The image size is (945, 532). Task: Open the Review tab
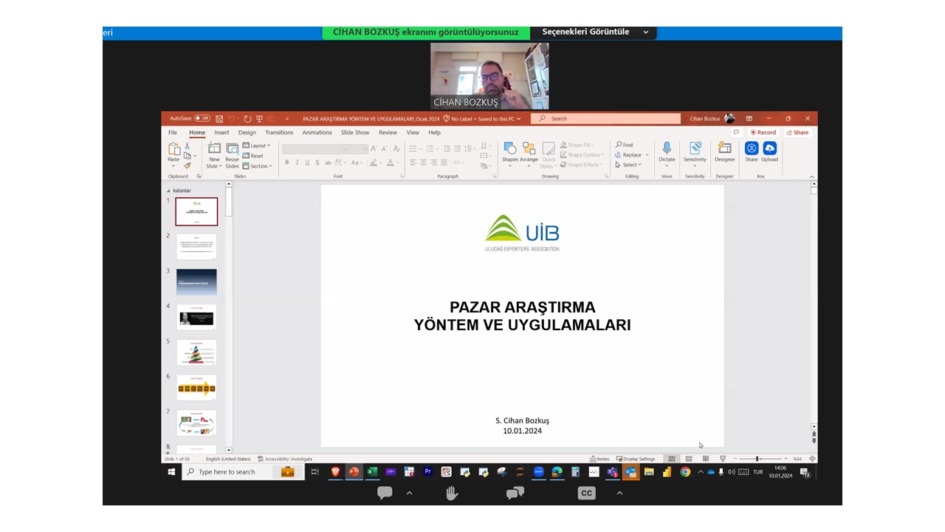point(388,133)
